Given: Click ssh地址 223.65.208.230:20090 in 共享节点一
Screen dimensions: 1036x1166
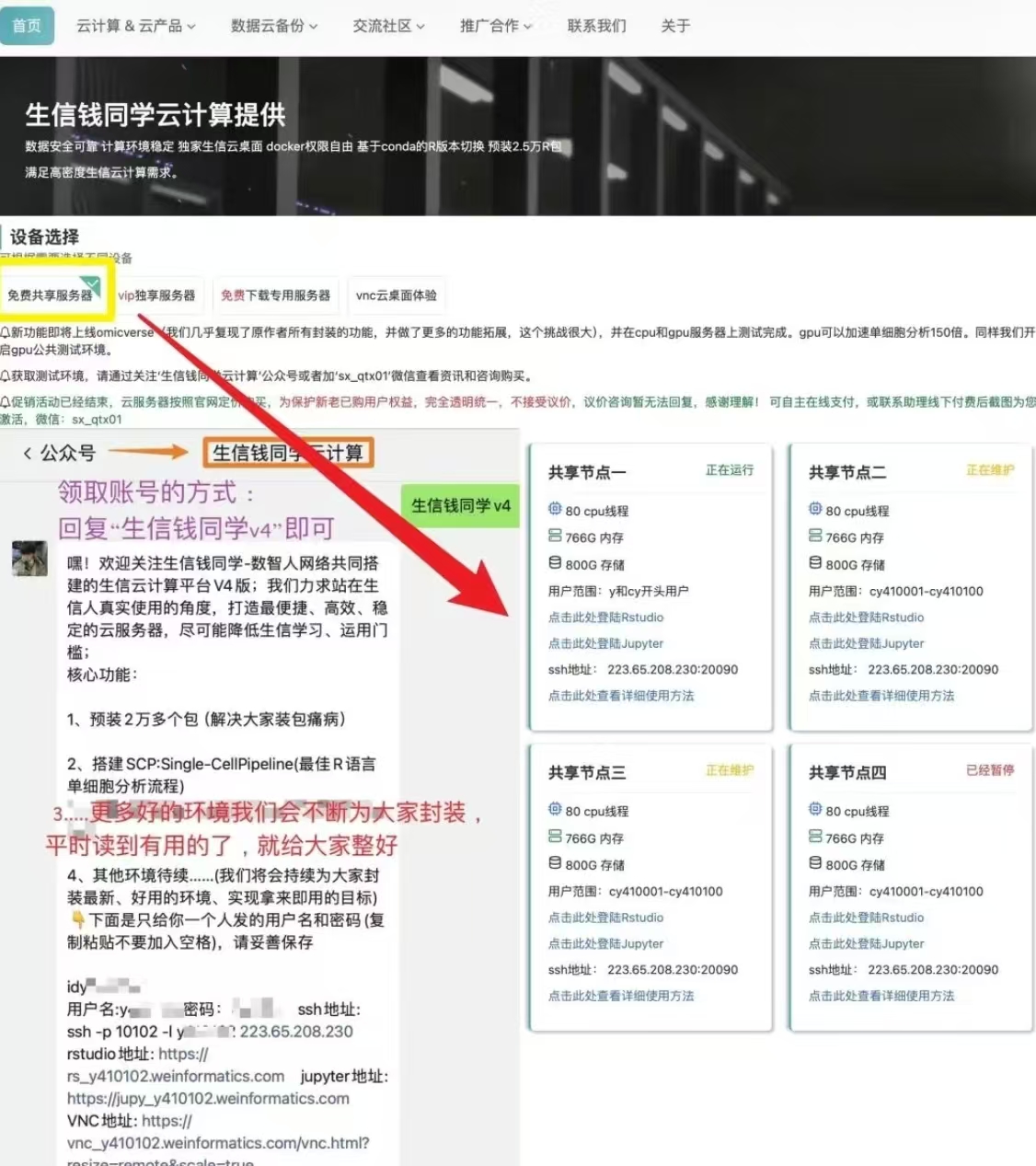Looking at the screenshot, I should 643,670.
